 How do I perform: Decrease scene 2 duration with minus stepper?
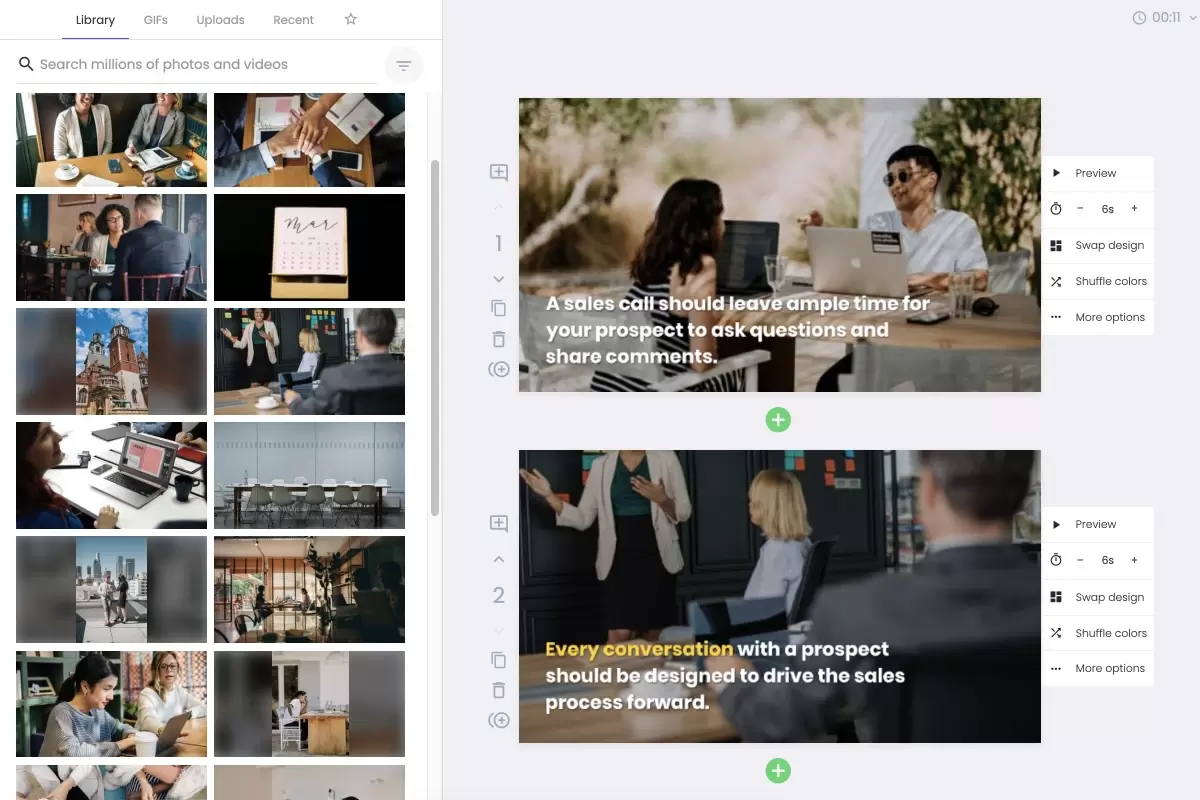1080,560
